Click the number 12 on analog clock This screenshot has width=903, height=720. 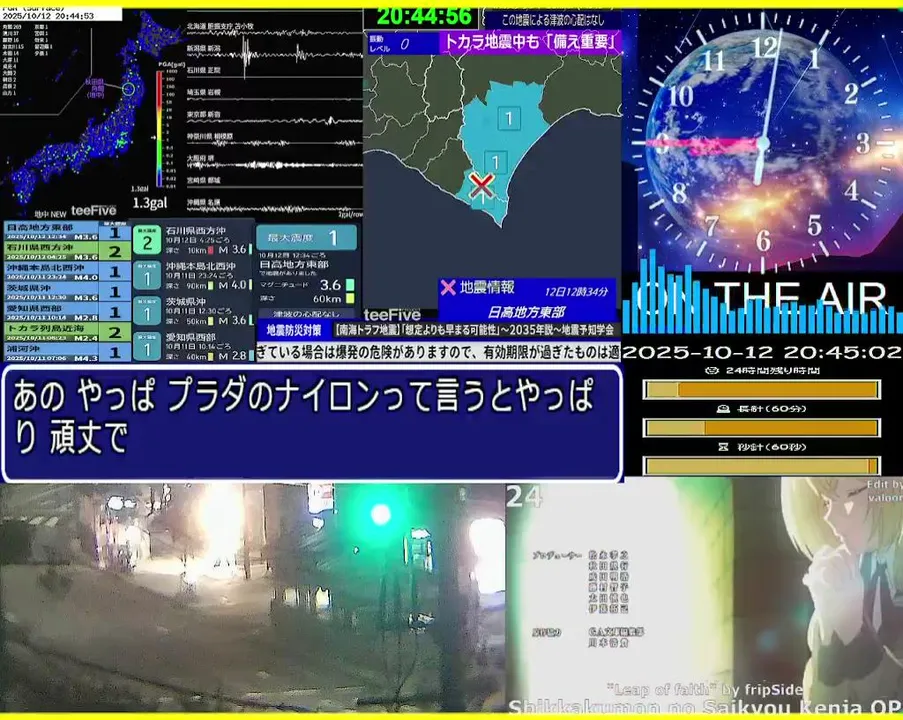tap(766, 47)
